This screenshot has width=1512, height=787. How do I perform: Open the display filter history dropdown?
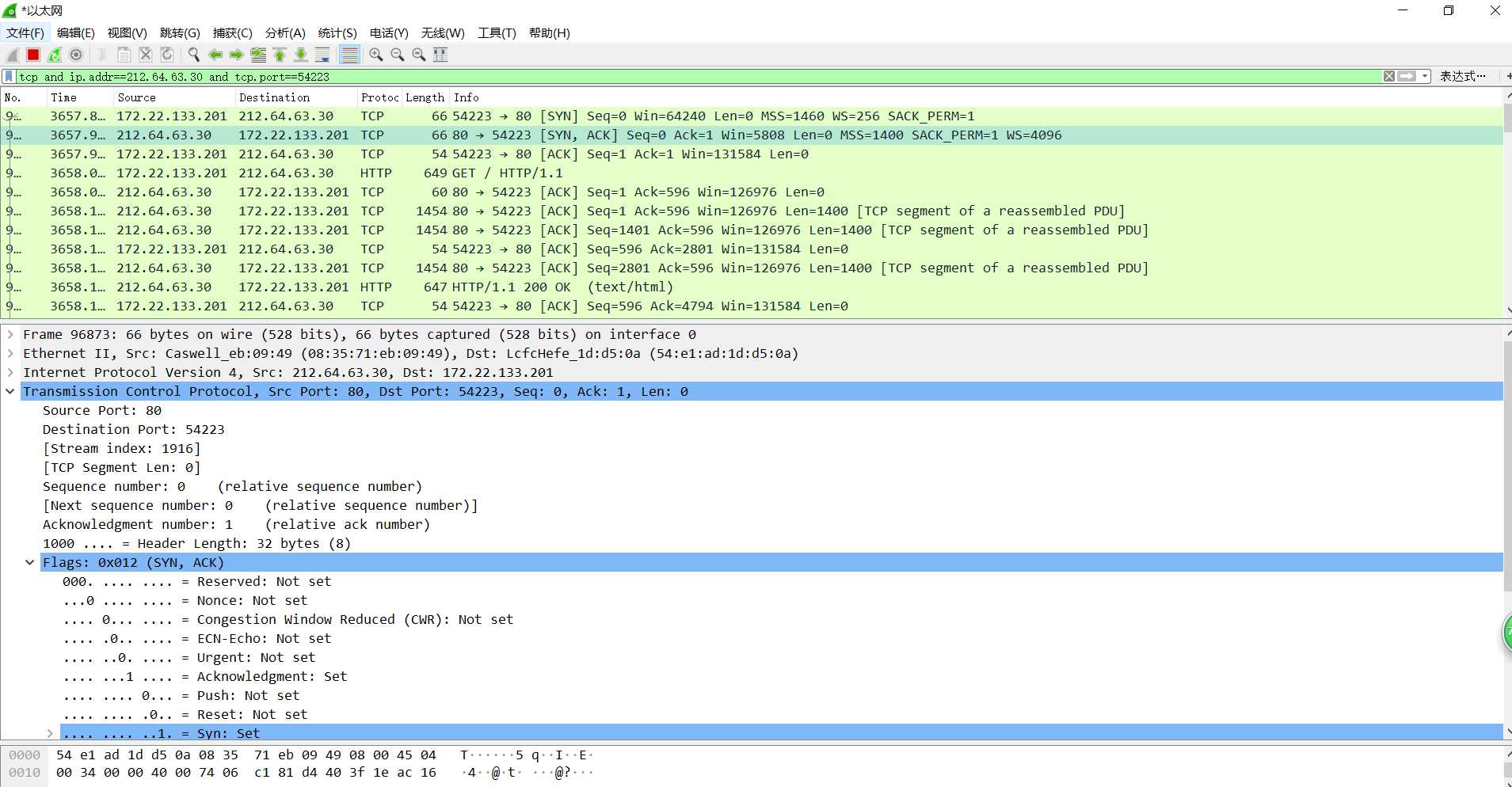coord(1425,77)
